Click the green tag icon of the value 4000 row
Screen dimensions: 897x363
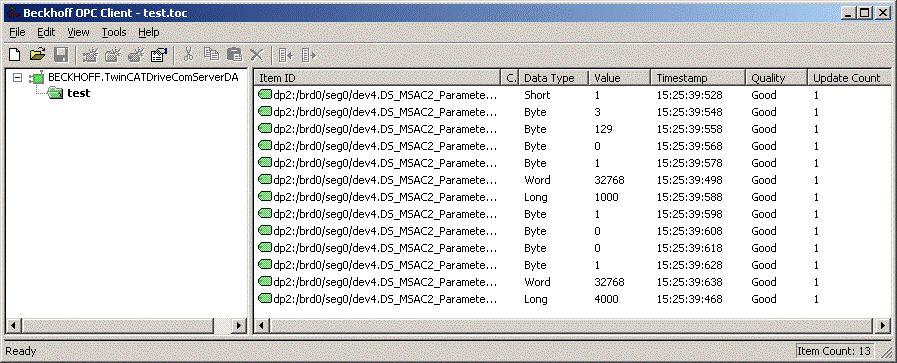tap(265, 298)
